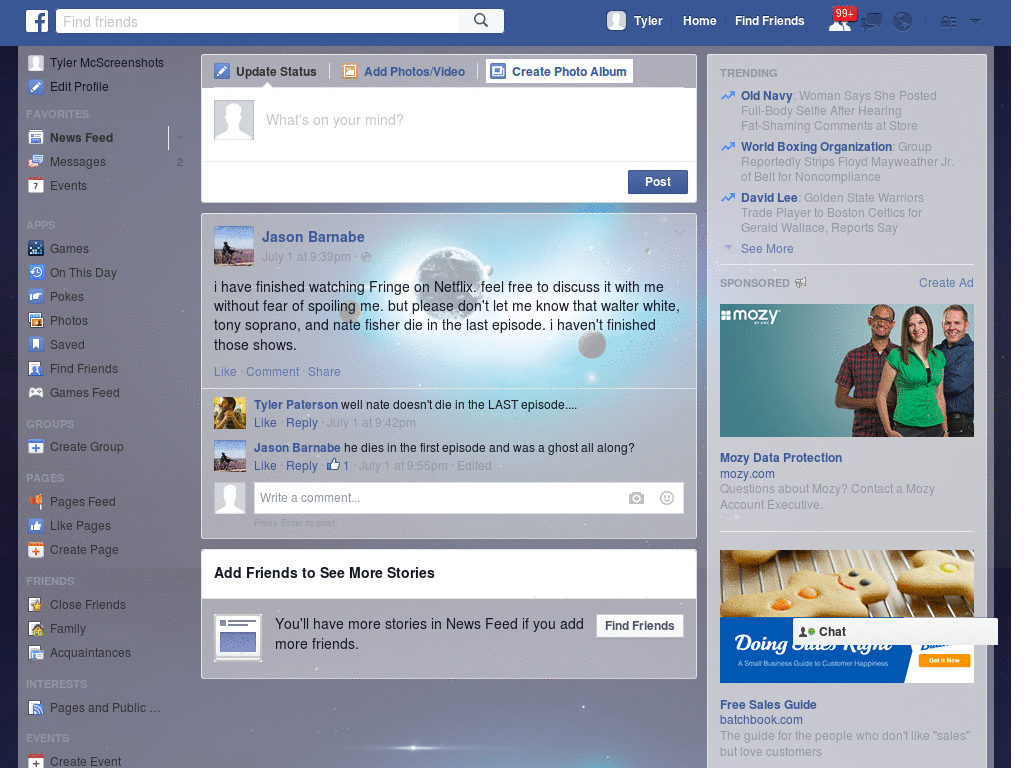Click the Create Page icon
The height and width of the screenshot is (768, 1024).
click(36, 550)
